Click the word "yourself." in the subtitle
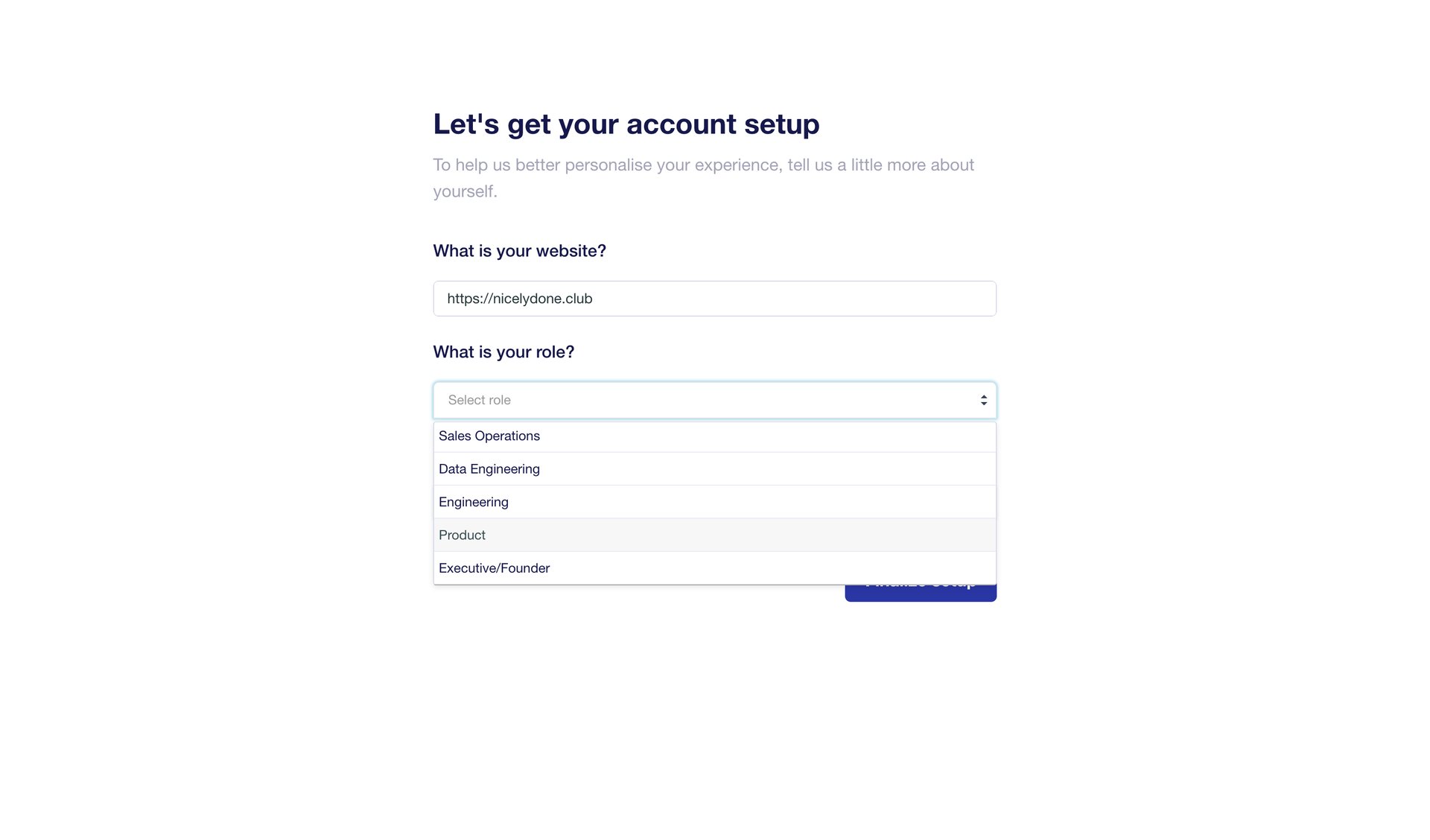Screen dimensions: 1430x840 click(x=465, y=192)
